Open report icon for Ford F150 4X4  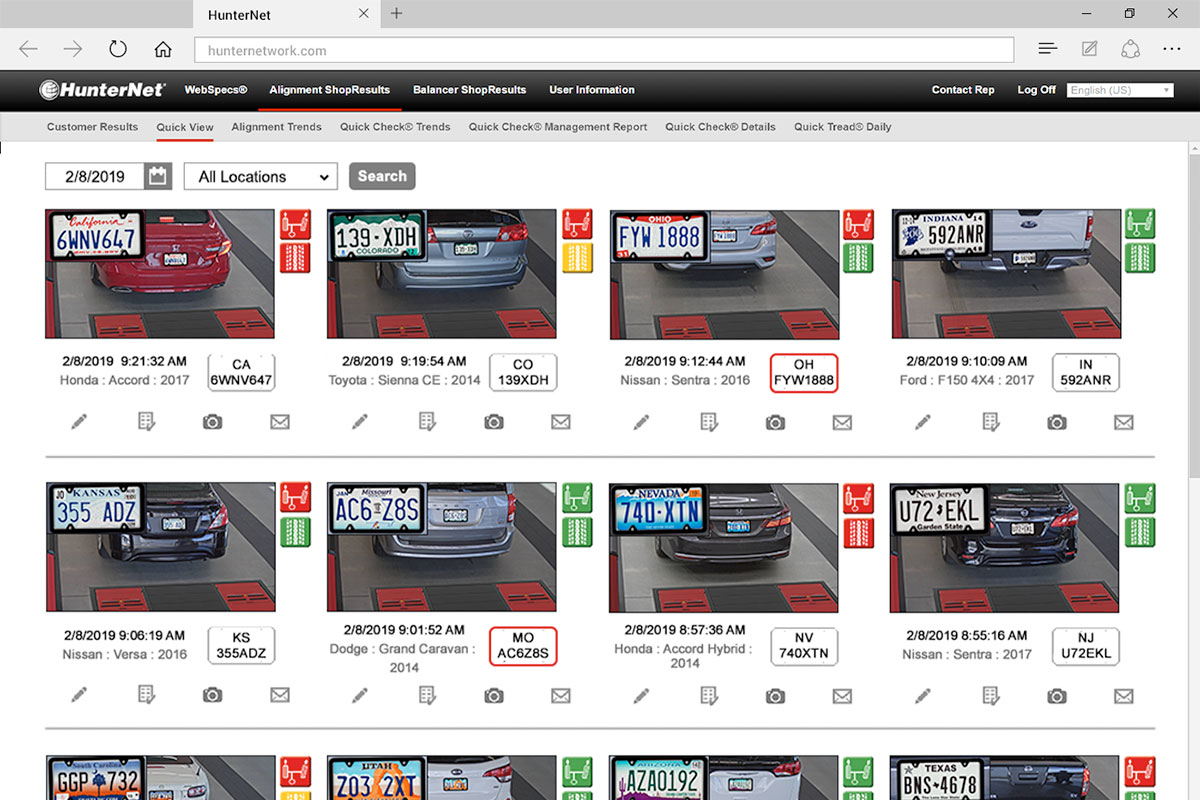[990, 422]
